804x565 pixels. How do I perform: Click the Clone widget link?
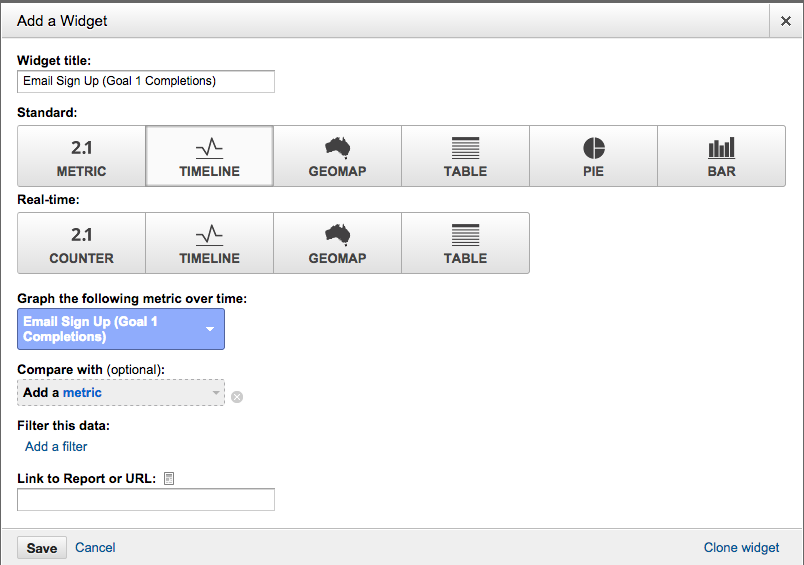click(741, 548)
